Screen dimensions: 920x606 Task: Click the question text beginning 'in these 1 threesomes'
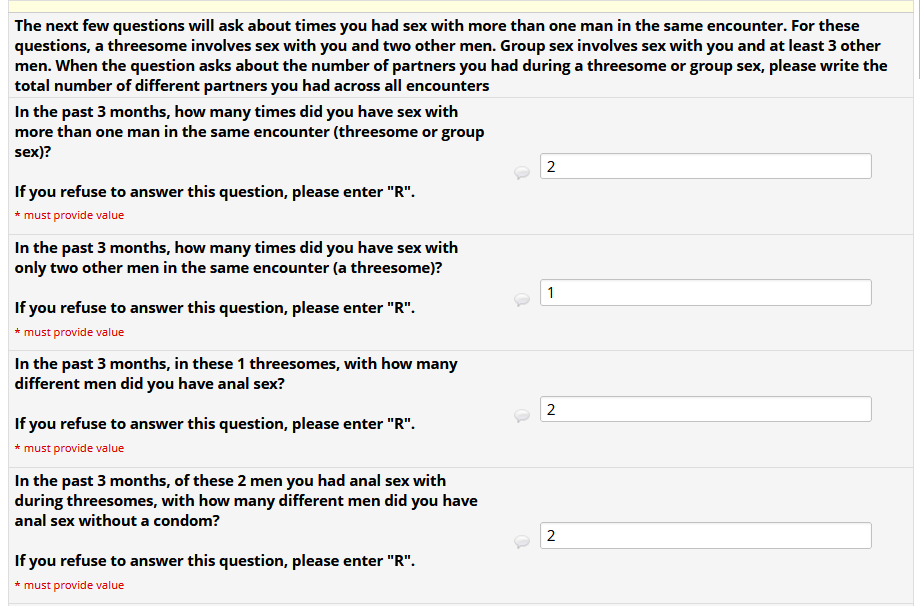point(236,374)
